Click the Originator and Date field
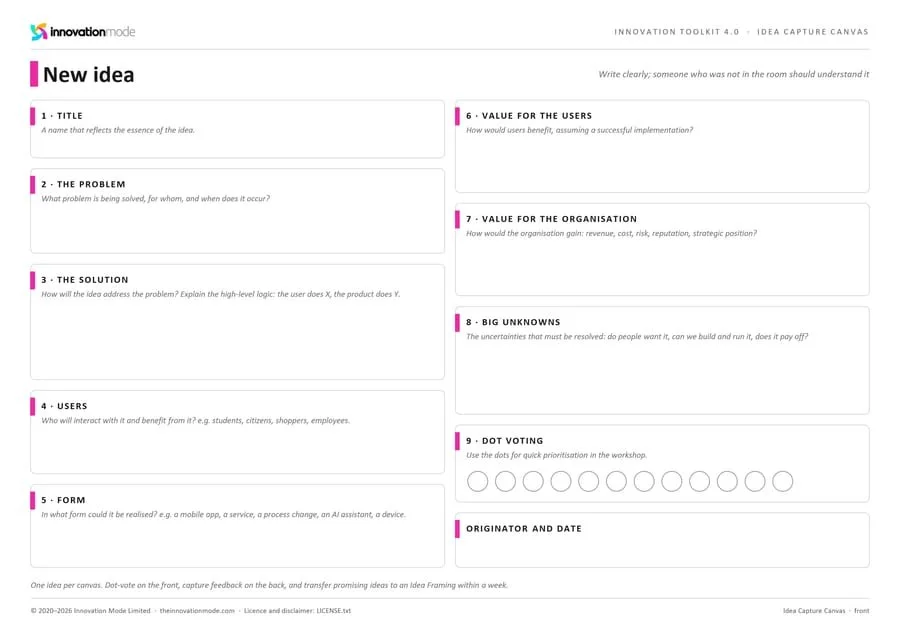The width and height of the screenshot is (900, 637). (x=662, y=540)
